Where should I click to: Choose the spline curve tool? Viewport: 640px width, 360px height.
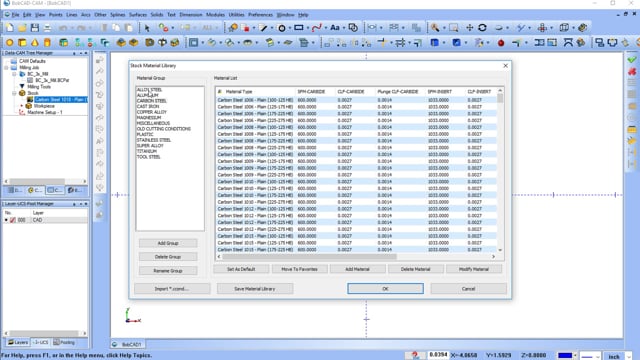click(x=316, y=28)
